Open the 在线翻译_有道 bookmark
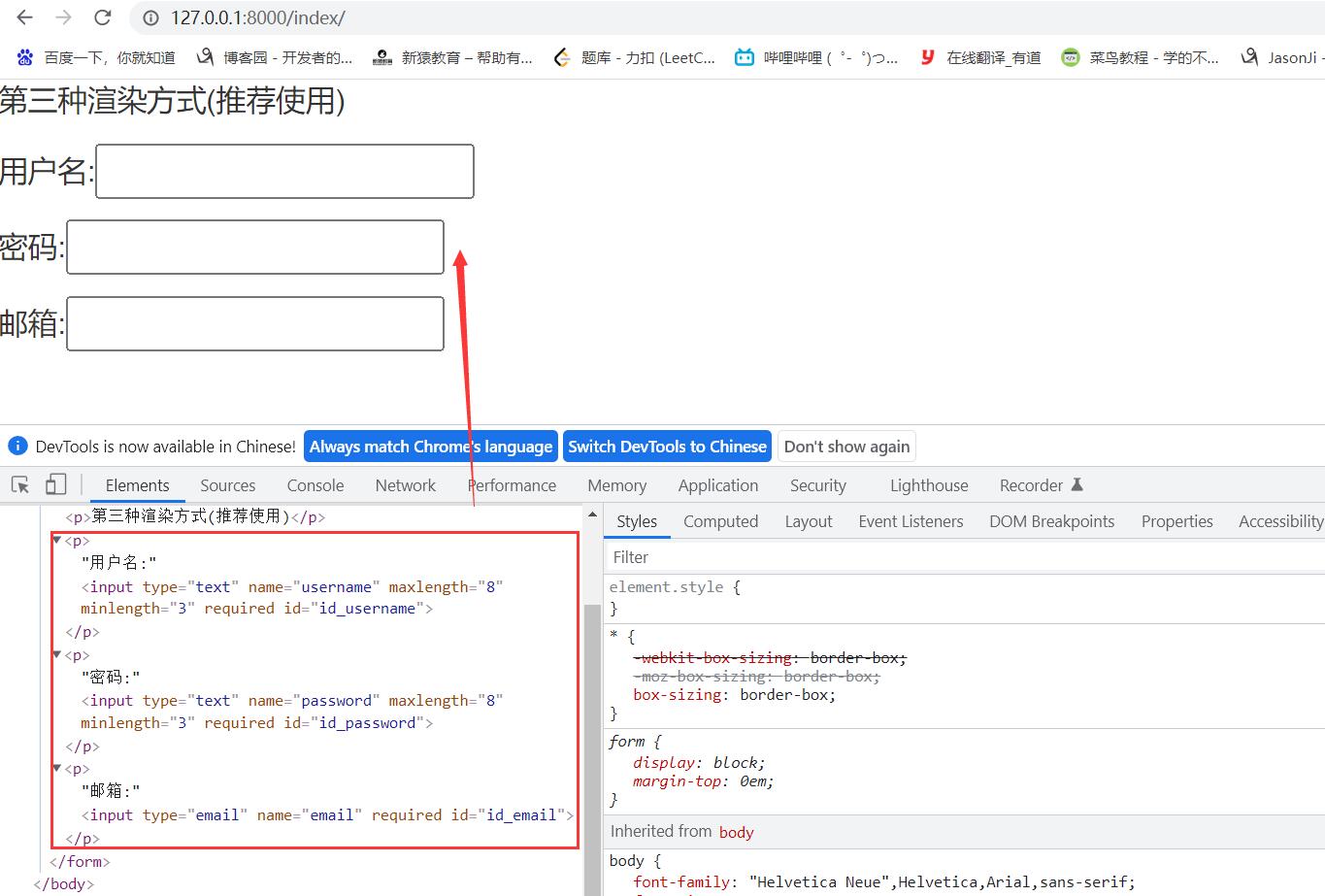The height and width of the screenshot is (896, 1325). pyautogui.click(x=980, y=57)
